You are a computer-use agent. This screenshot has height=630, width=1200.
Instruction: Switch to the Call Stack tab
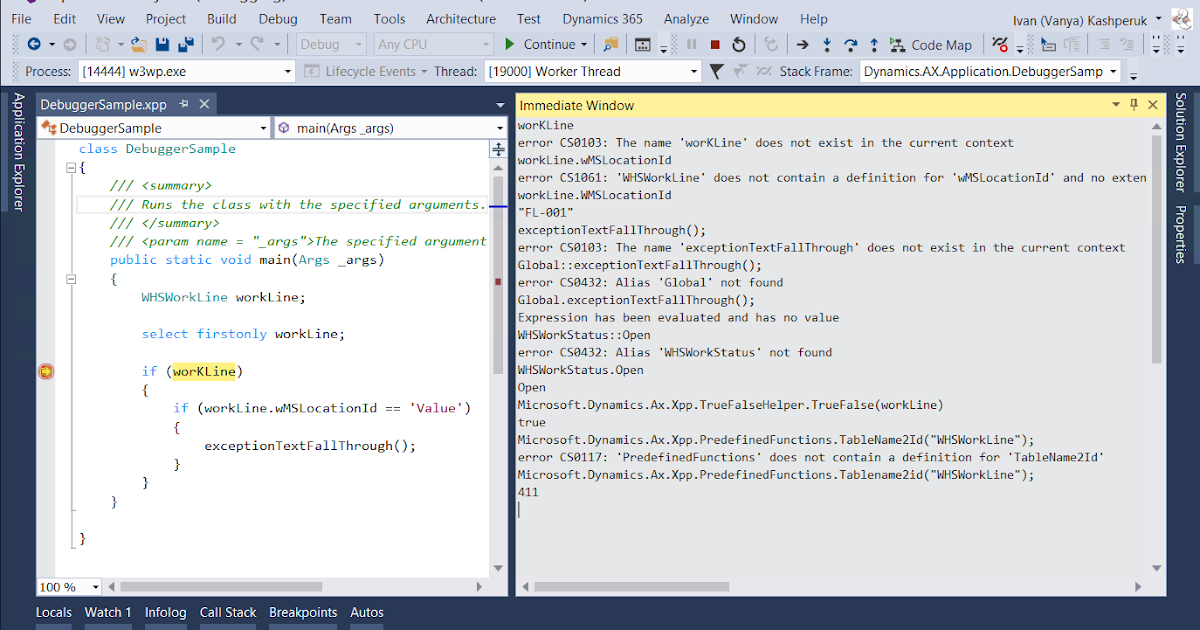point(228,612)
